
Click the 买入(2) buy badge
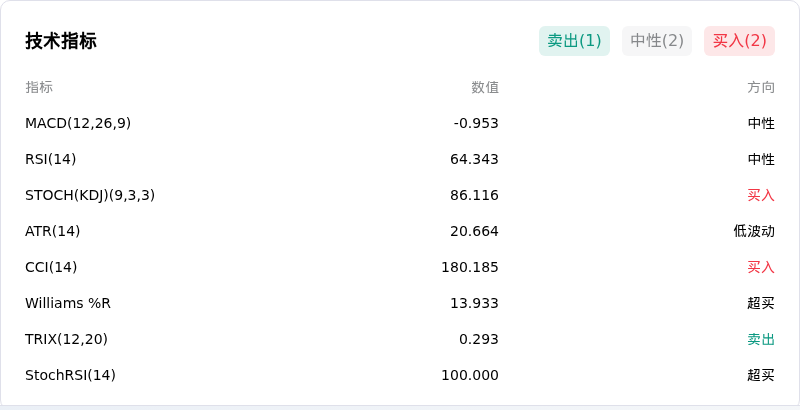click(x=739, y=41)
